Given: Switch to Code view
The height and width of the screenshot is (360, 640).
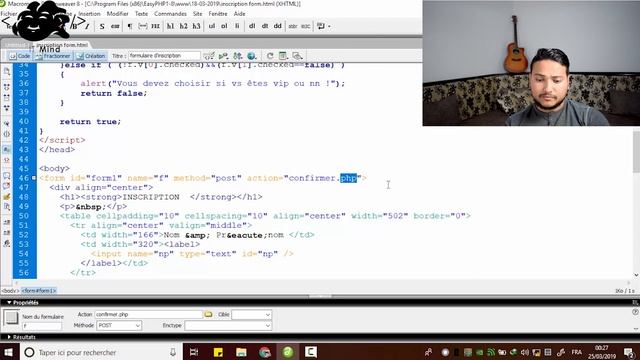Looking at the screenshot, I should [x=20, y=56].
